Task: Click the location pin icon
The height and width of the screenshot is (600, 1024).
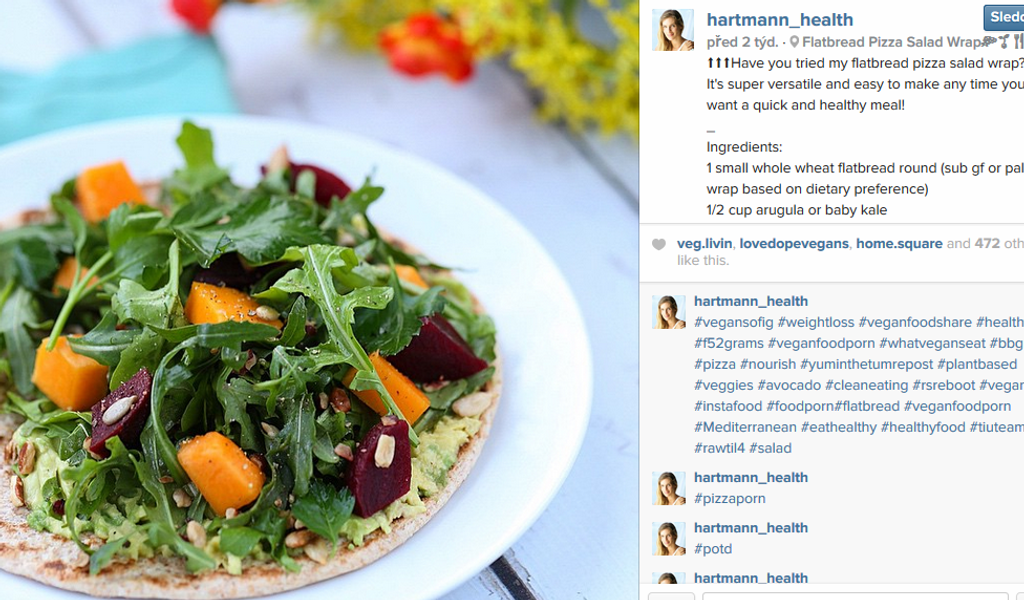Action: (793, 42)
